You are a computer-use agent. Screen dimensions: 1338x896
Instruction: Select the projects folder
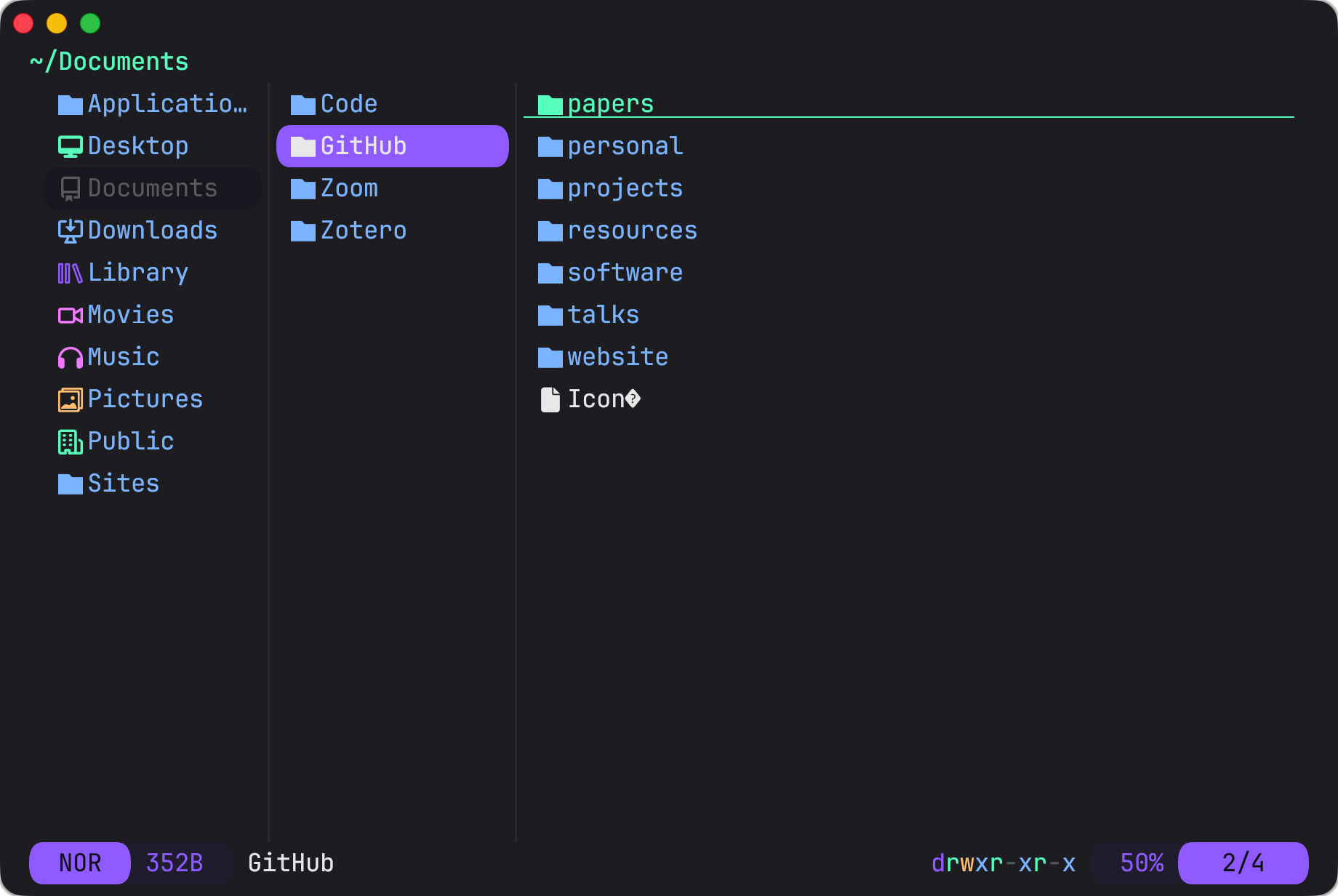point(625,188)
